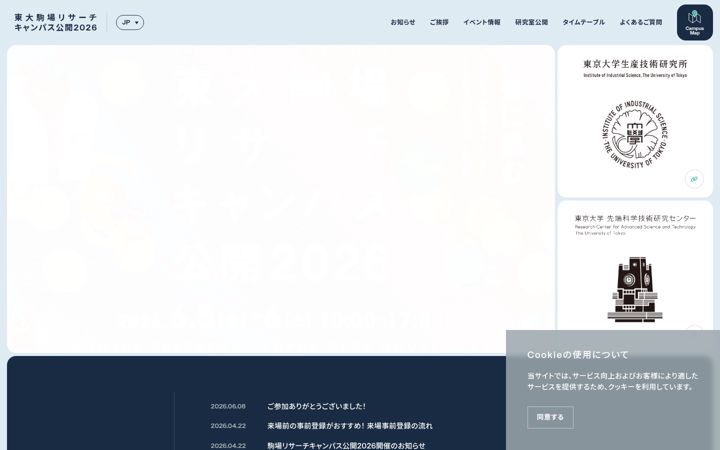The width and height of the screenshot is (720, 450).
Task: Open よくあるご質問 in the navigation
Action: point(641,22)
